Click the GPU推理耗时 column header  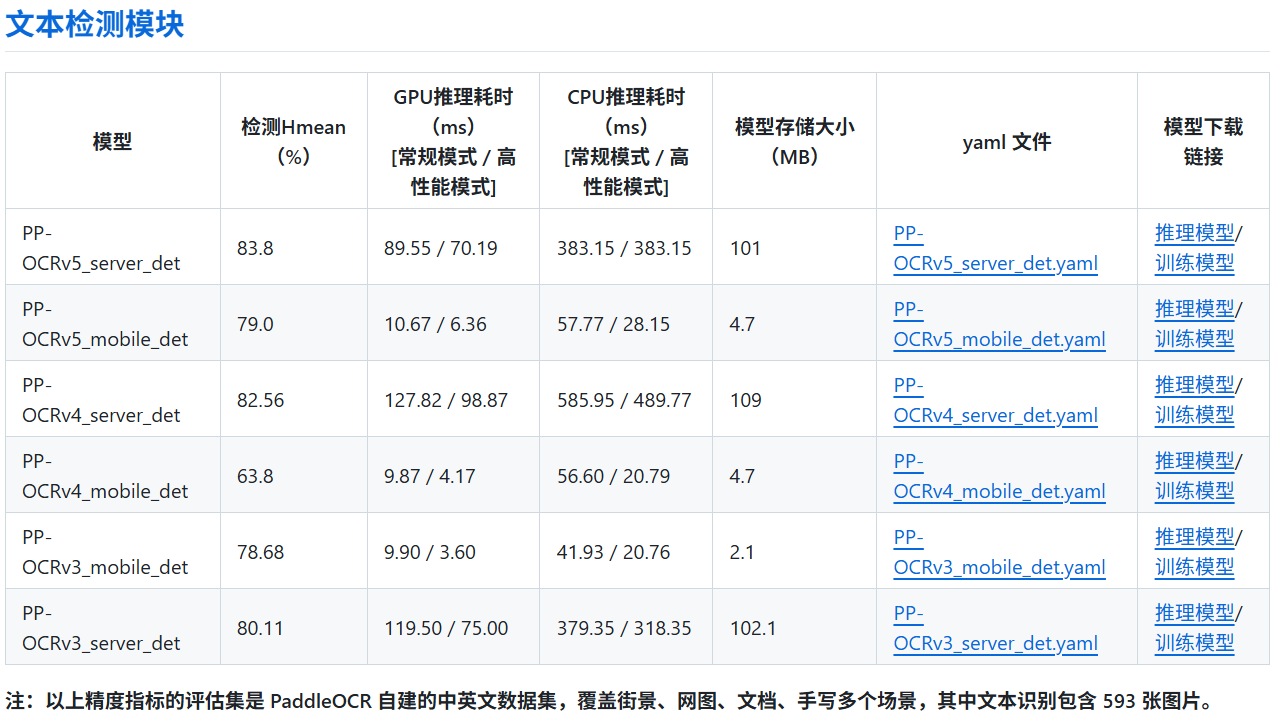[453, 142]
